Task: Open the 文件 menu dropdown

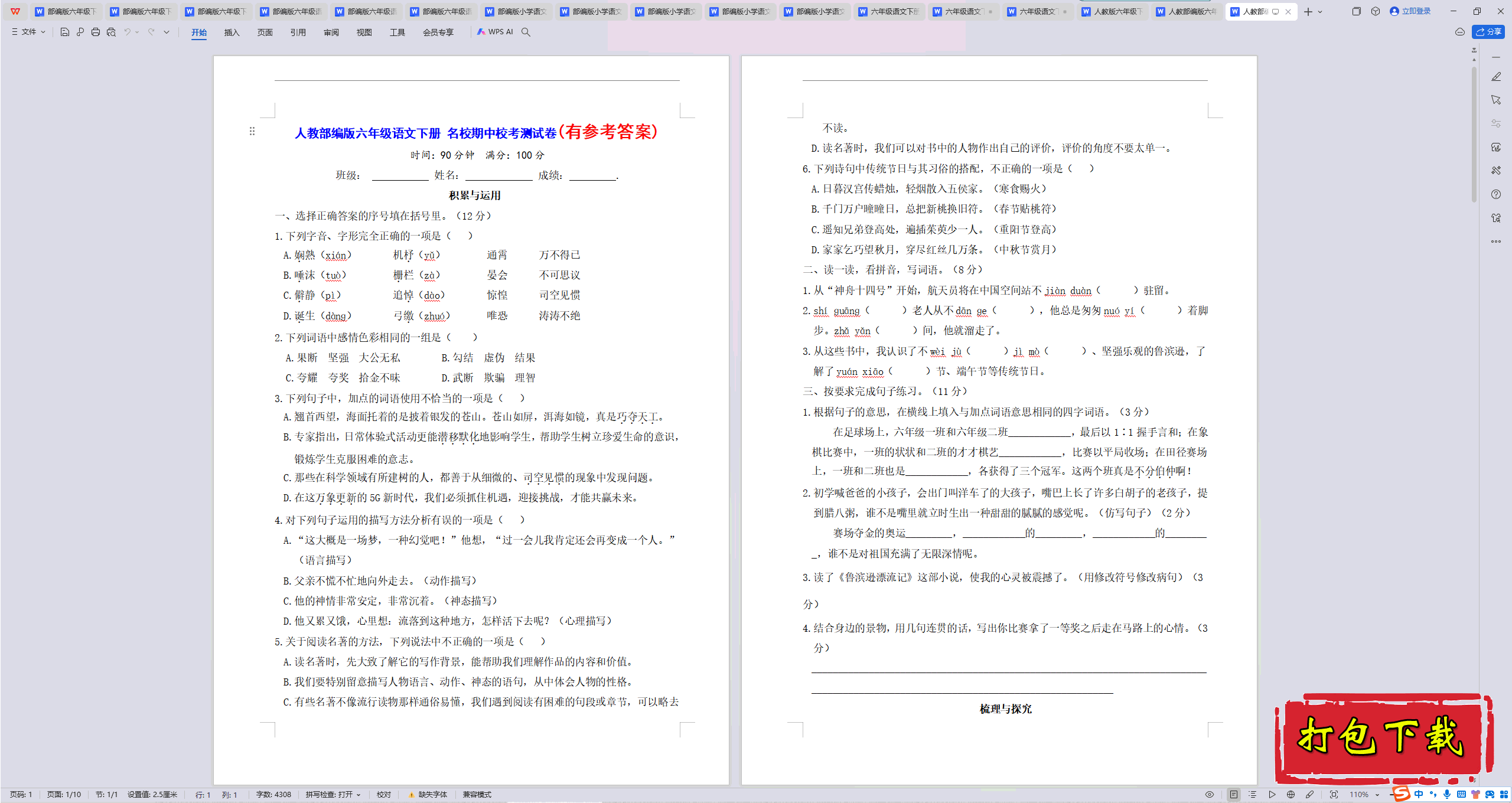Action: (x=28, y=32)
